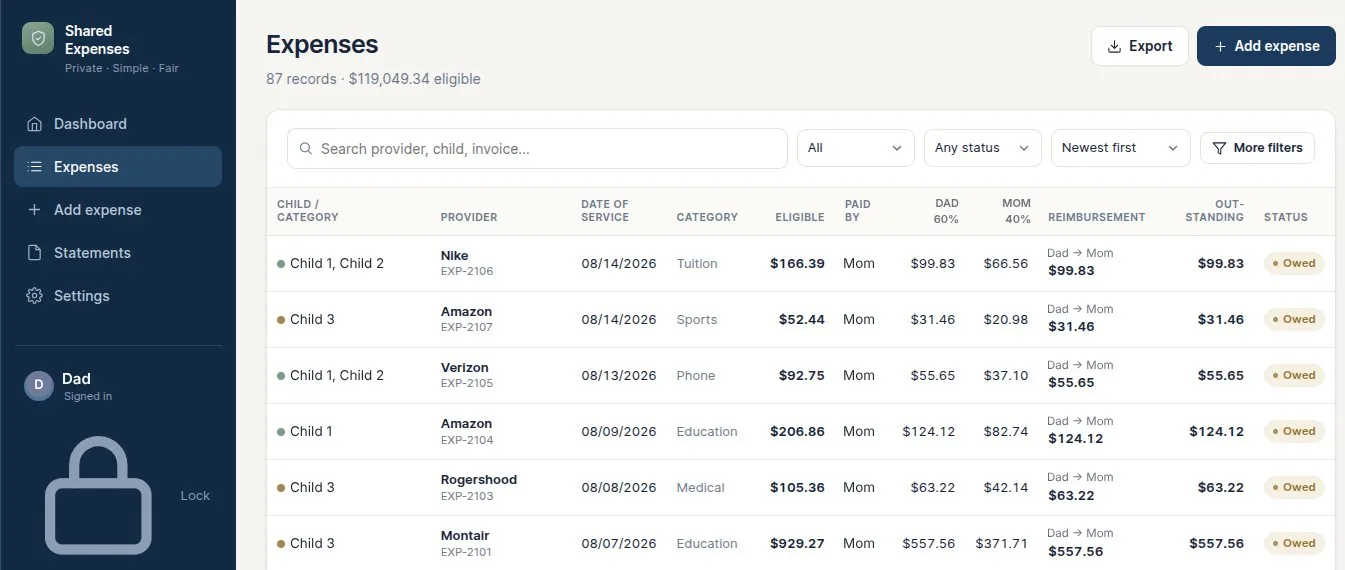Click the Dashboard home icon in sidebar
Viewport: 1345px width, 570px height.
point(35,124)
